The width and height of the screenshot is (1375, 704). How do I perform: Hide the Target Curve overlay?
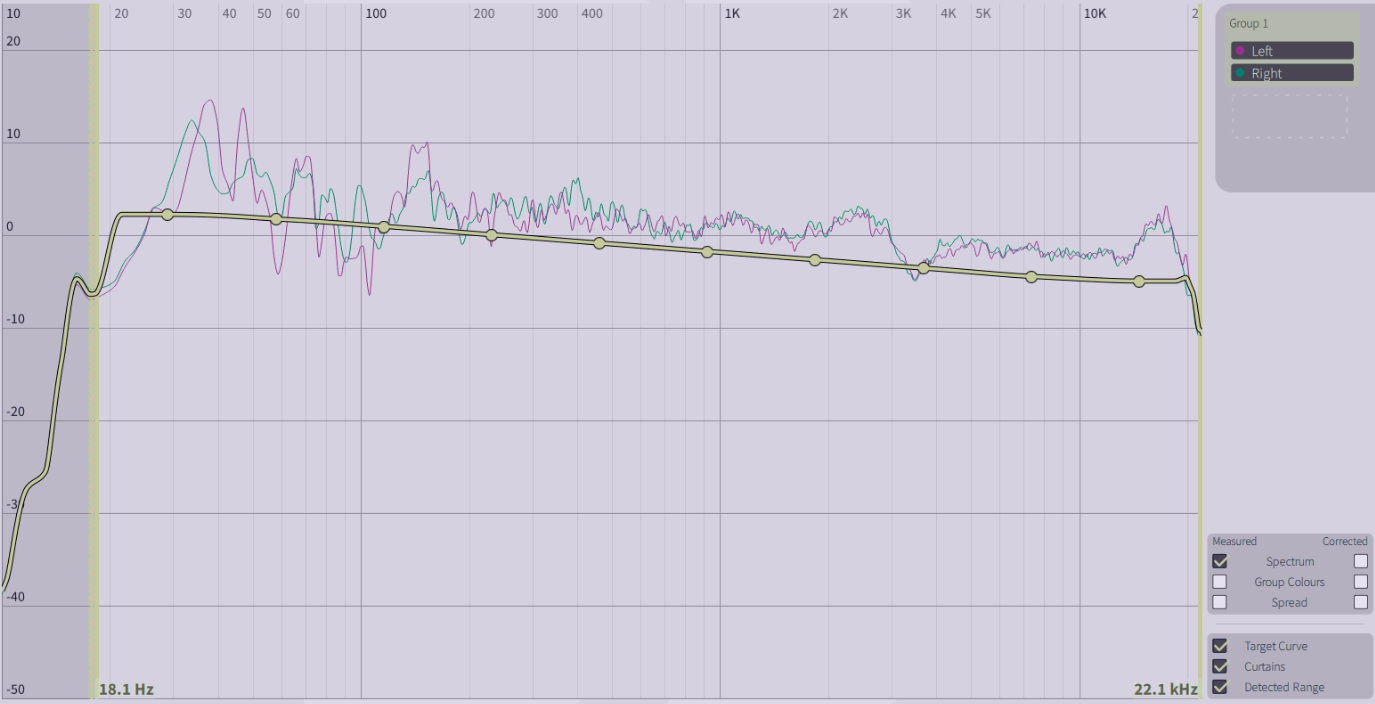click(x=1220, y=646)
